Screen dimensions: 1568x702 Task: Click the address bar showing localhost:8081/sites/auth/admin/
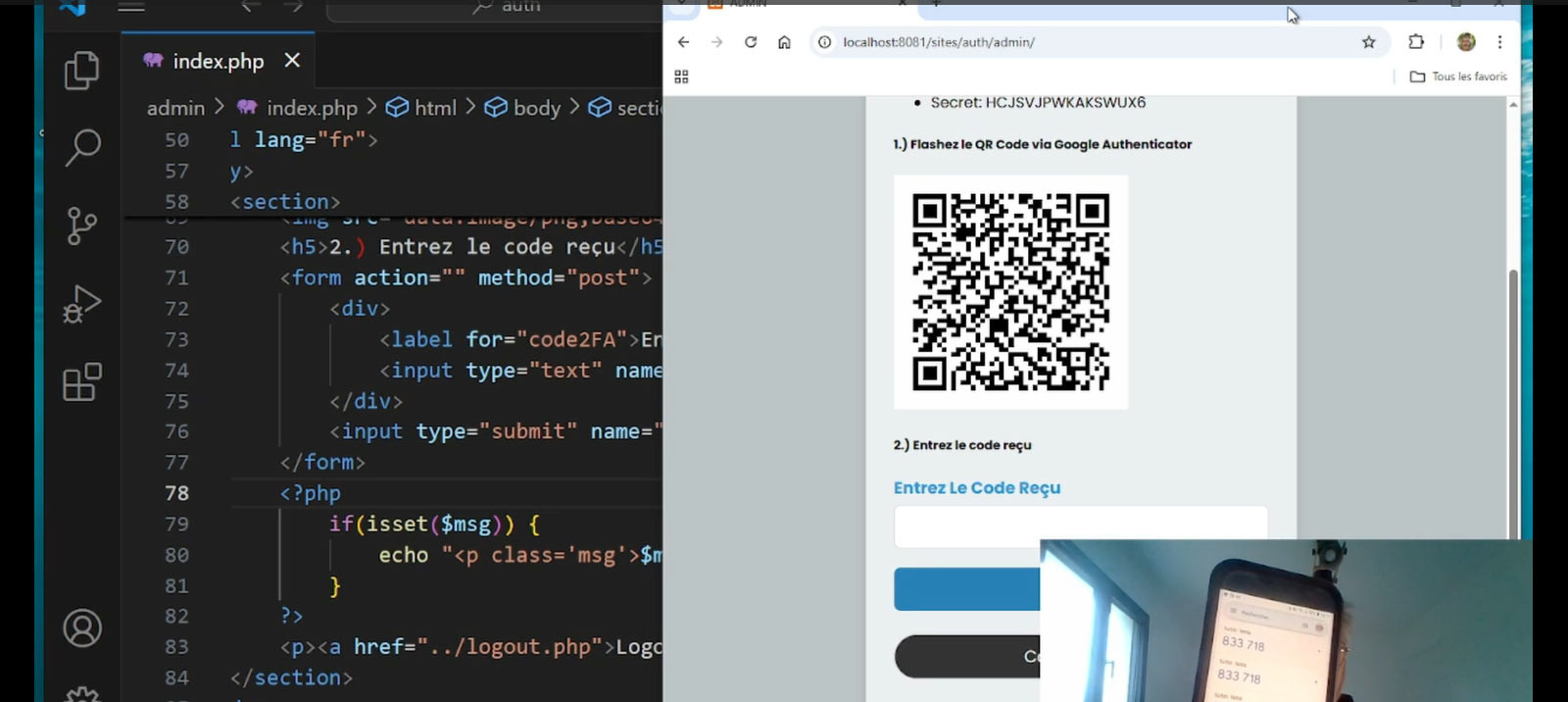pos(1098,42)
